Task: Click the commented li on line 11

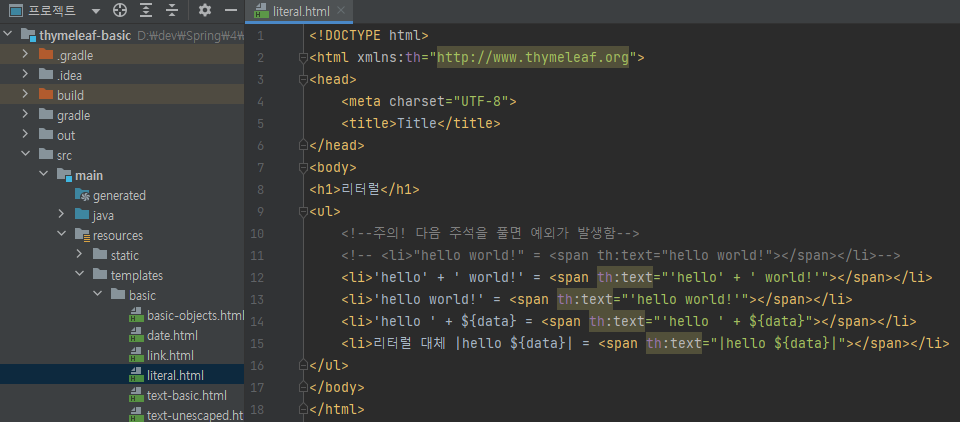Action: point(620,255)
